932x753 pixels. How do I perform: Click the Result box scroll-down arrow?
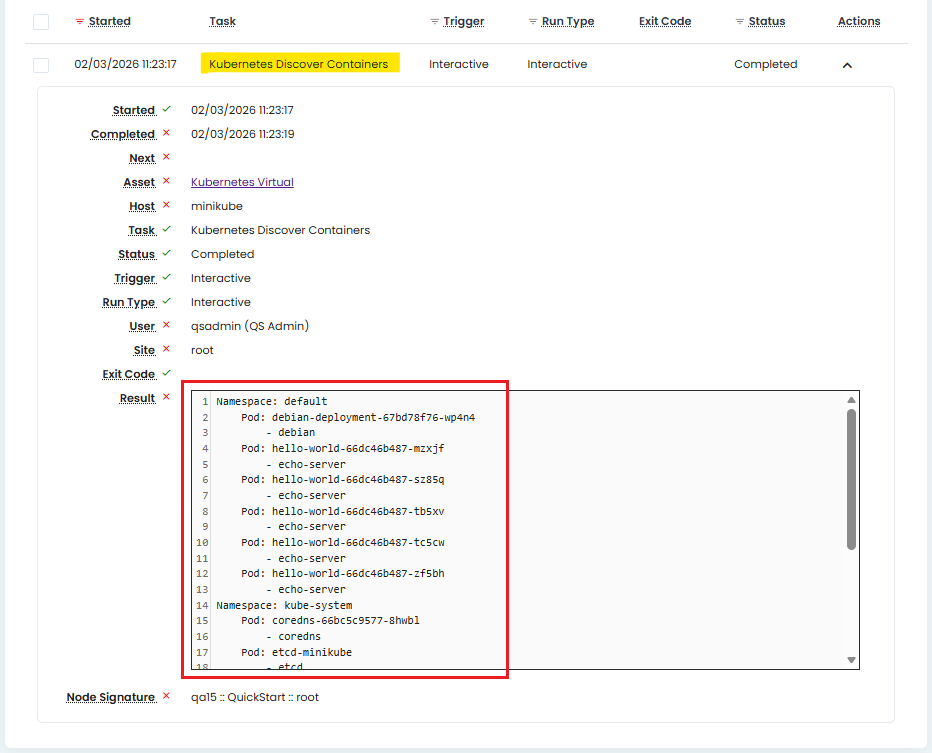click(x=851, y=660)
